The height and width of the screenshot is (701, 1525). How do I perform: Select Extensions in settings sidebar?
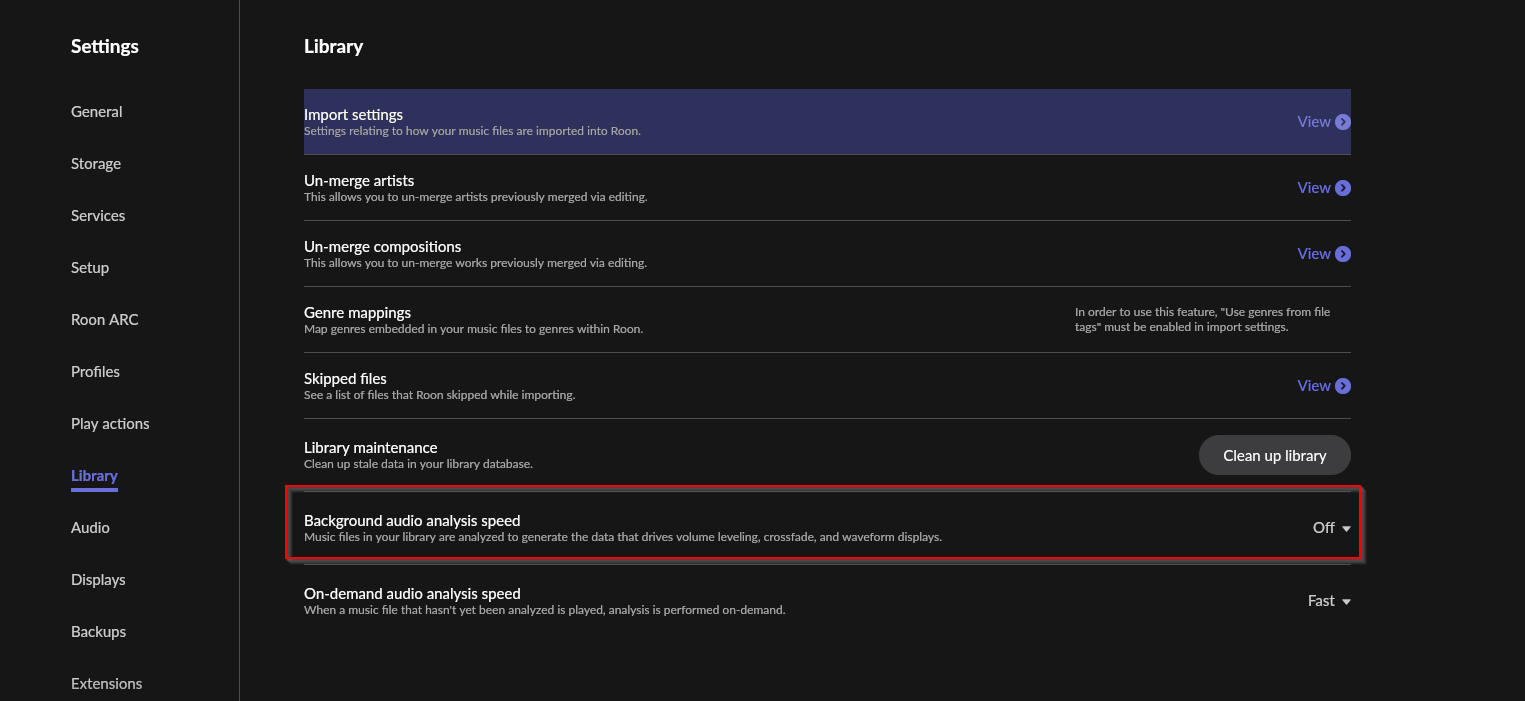(x=106, y=684)
